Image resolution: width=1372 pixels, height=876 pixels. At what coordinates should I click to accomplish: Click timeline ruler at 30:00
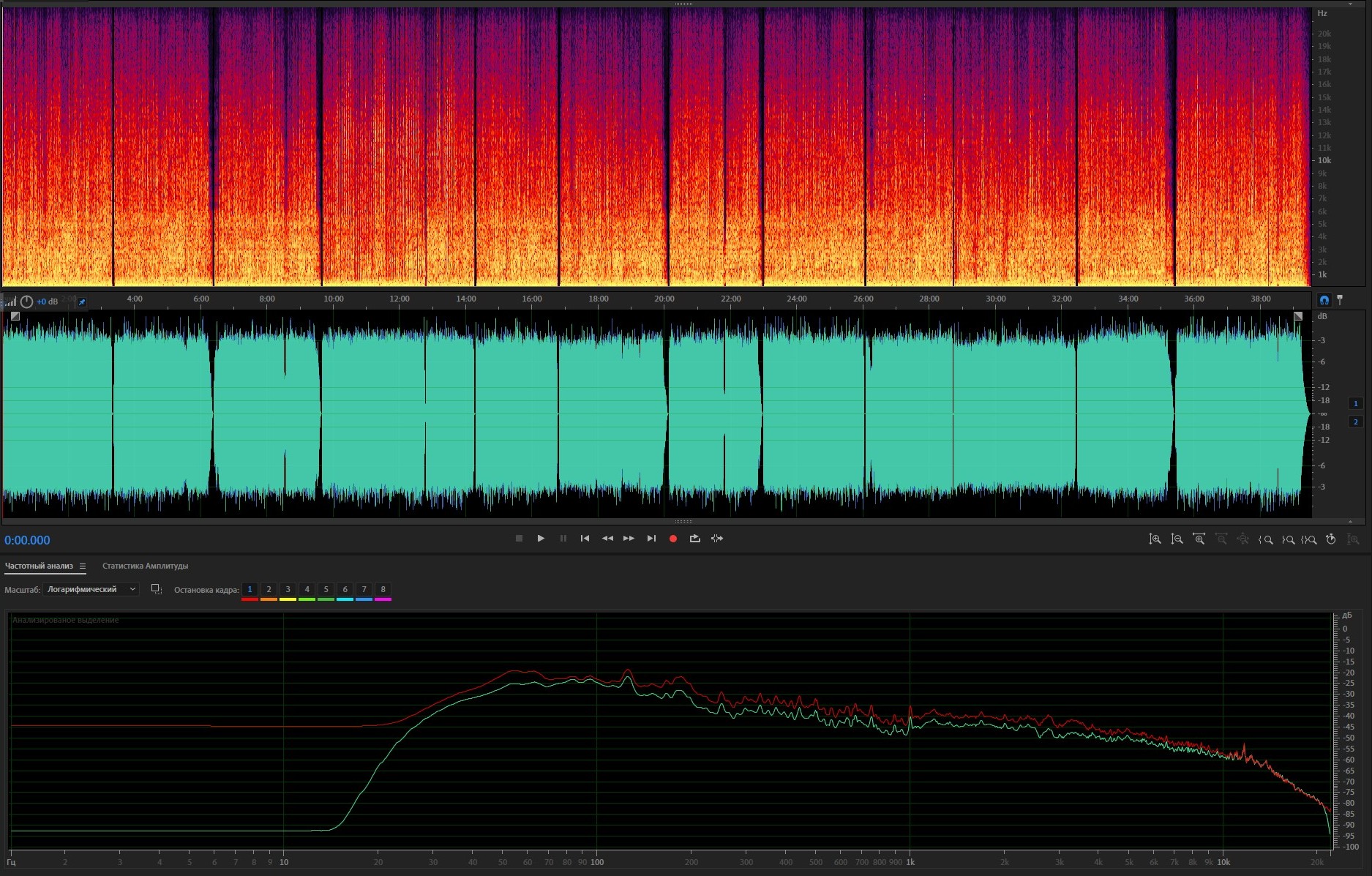click(x=995, y=299)
